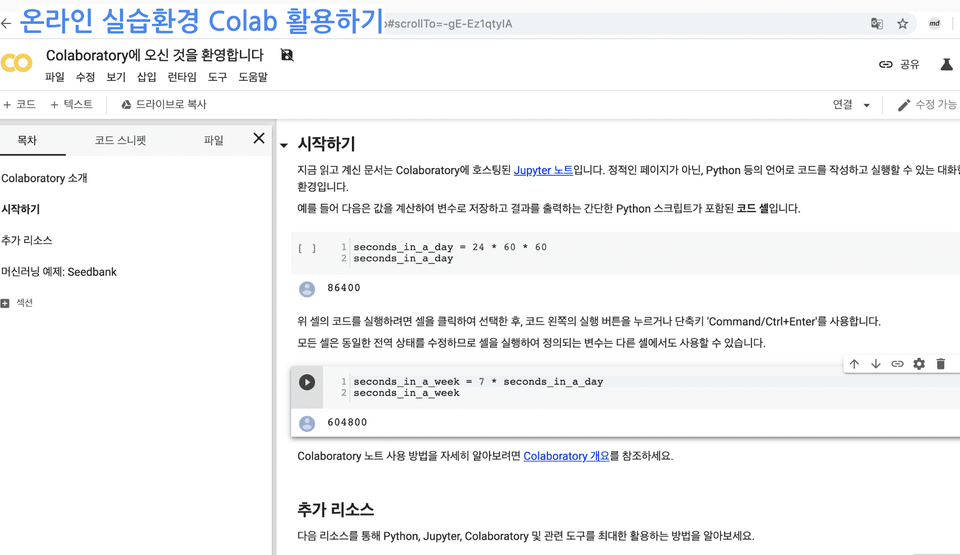960x555 pixels.
Task: Click the output avatar beside 86400
Action: (x=307, y=289)
